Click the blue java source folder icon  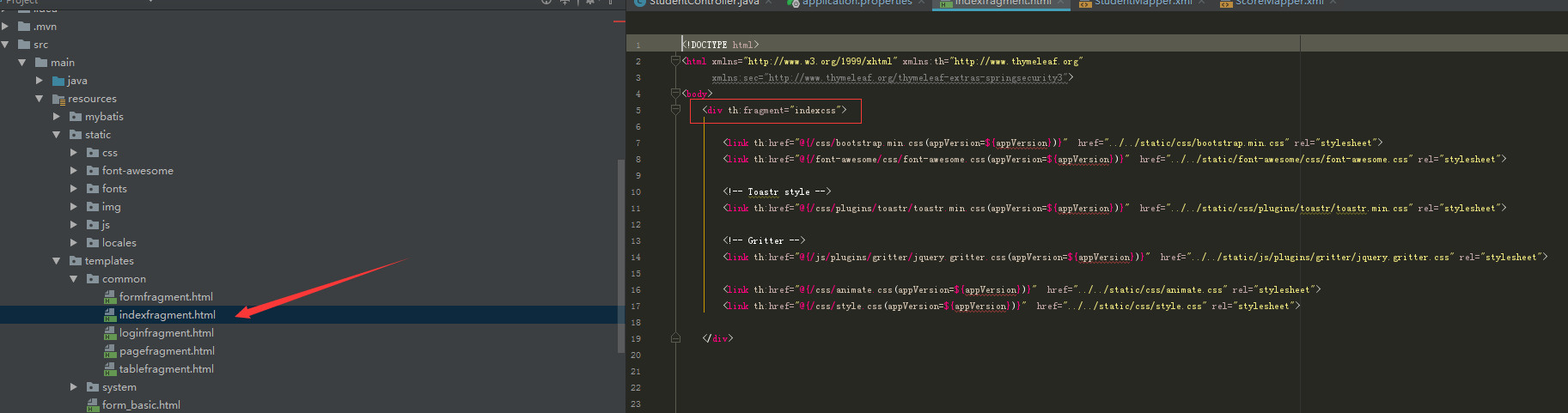coord(58,81)
